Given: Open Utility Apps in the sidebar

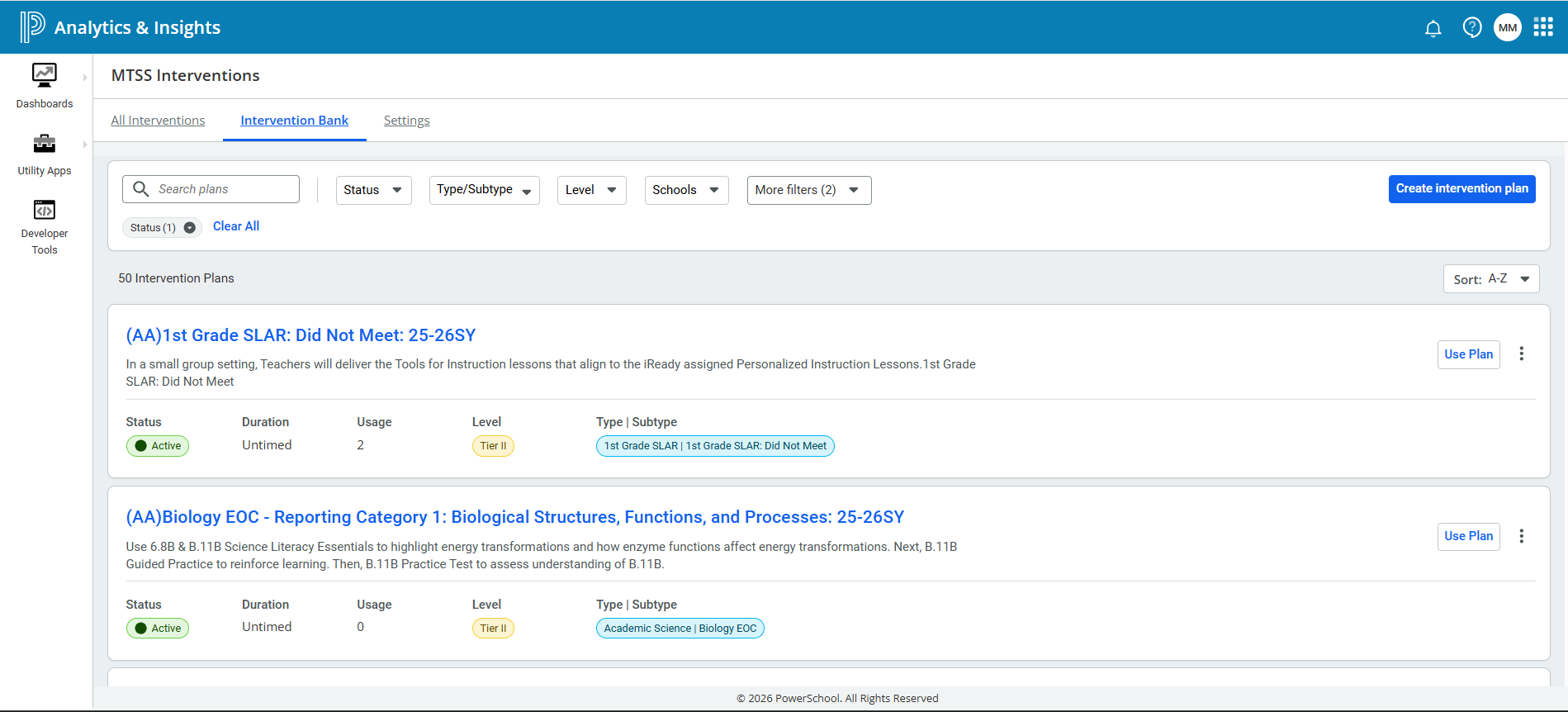Looking at the screenshot, I should 45,154.
